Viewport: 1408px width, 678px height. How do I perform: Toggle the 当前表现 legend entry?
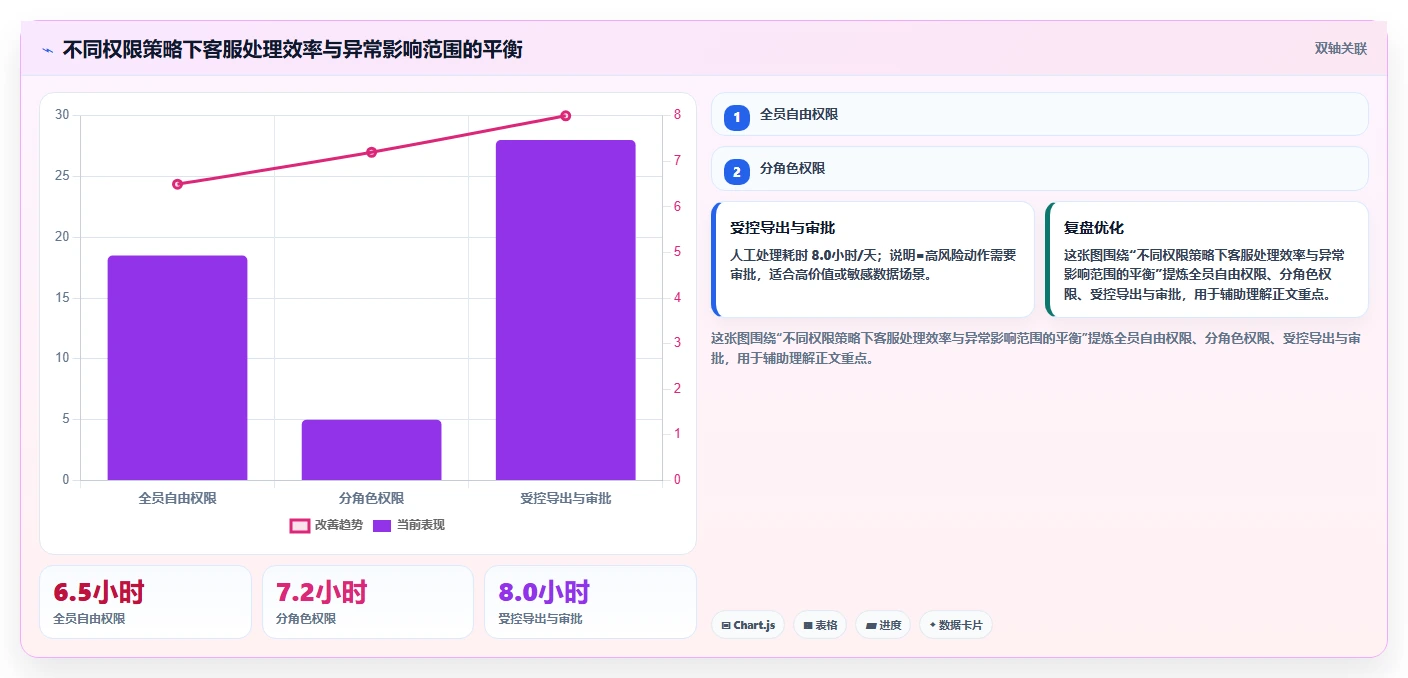click(409, 525)
